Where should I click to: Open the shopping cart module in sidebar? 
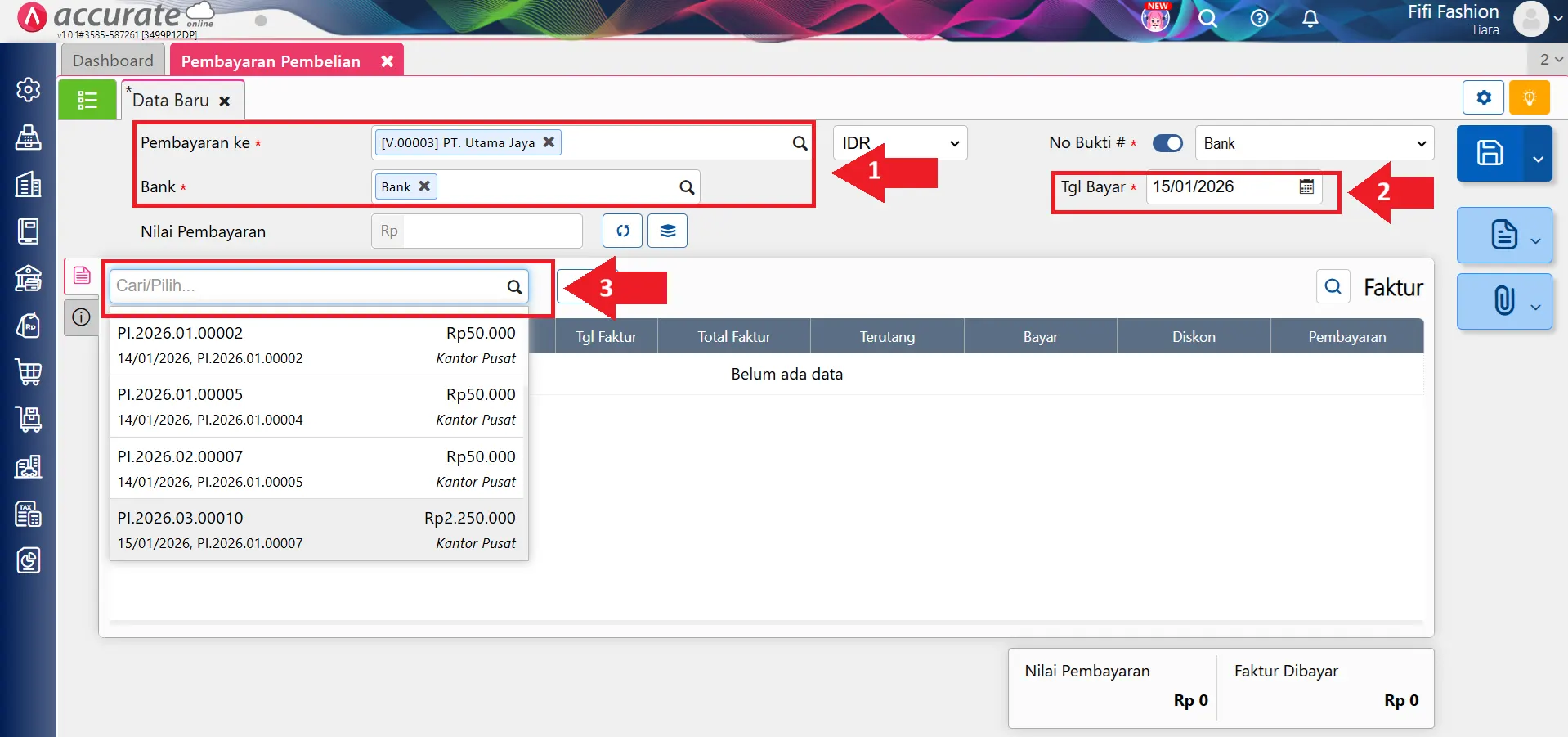(29, 373)
